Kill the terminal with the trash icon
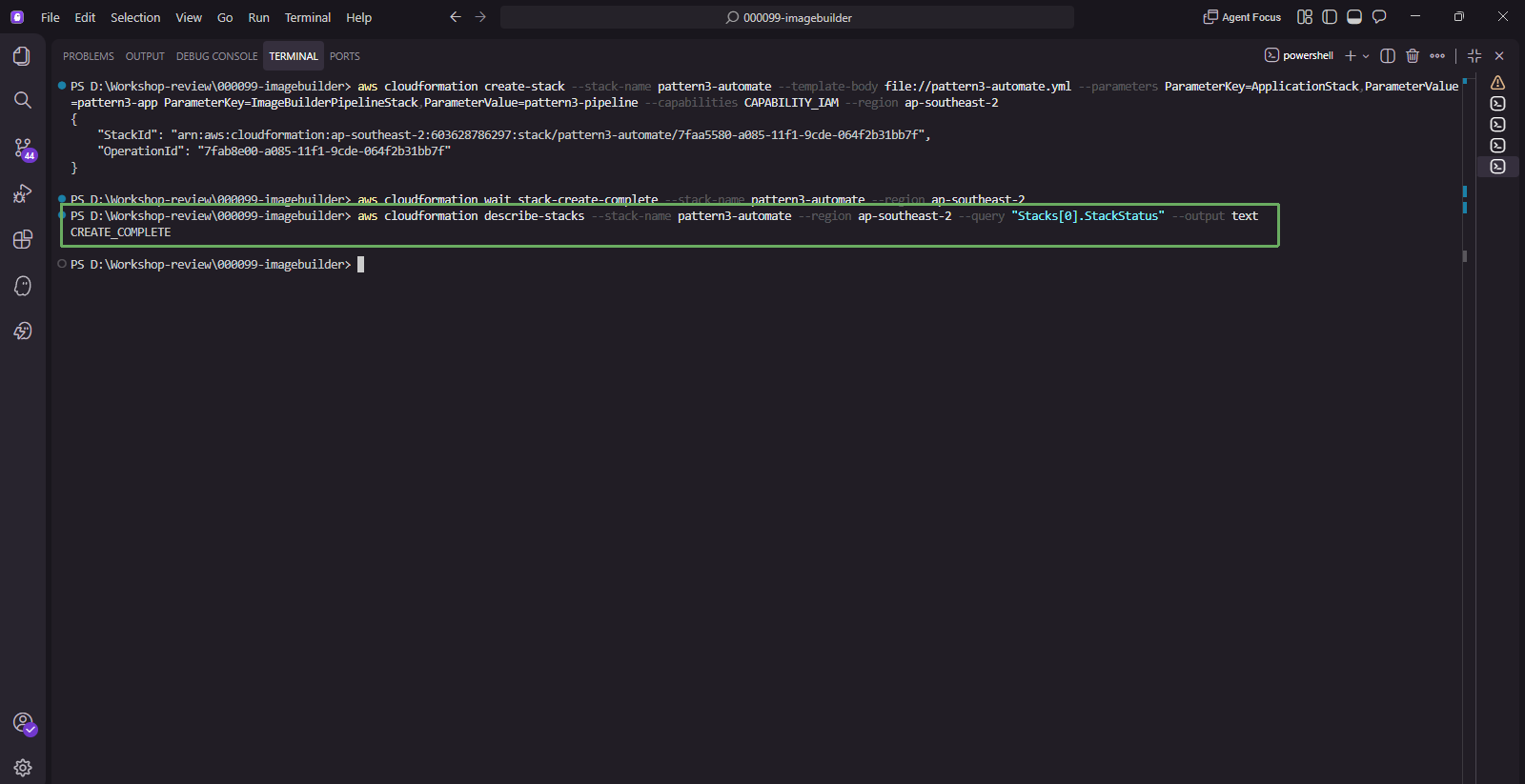 (x=1413, y=56)
